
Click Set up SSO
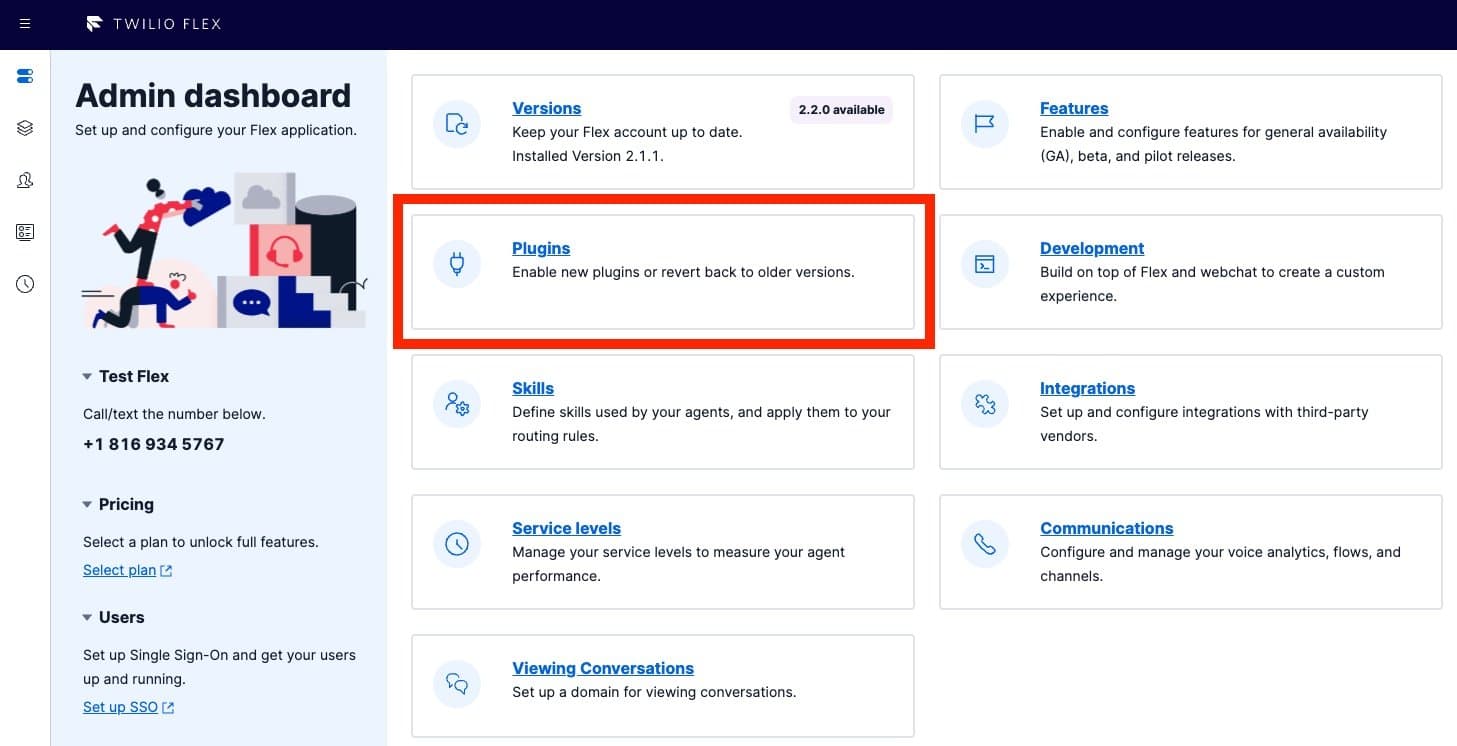[x=128, y=707]
